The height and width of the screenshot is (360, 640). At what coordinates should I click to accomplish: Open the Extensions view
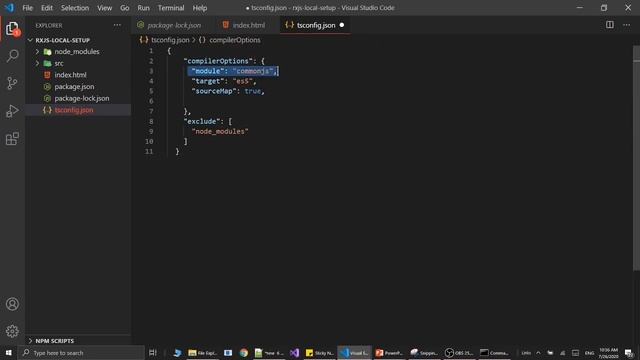[12, 139]
